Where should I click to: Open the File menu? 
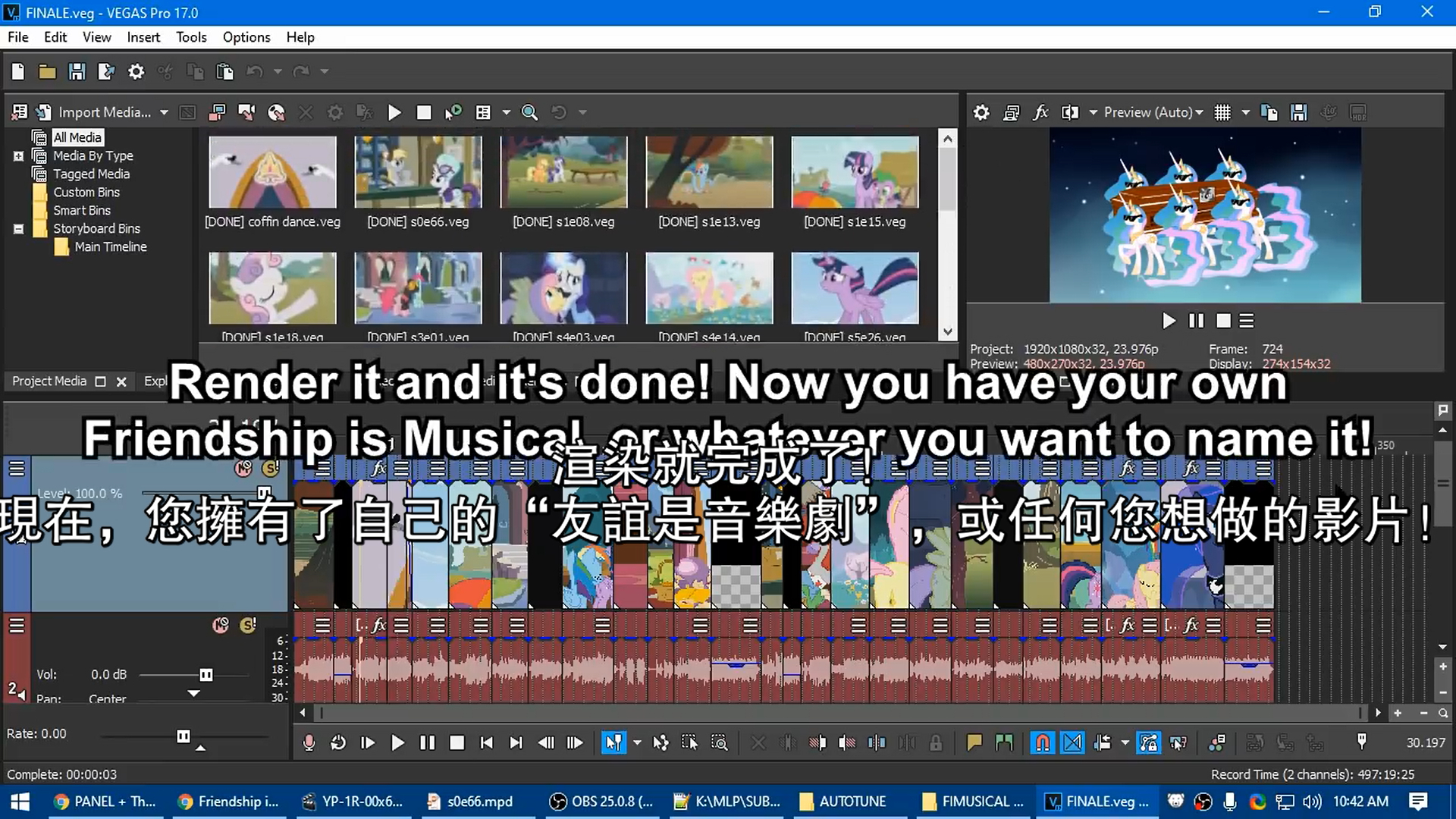click(18, 37)
